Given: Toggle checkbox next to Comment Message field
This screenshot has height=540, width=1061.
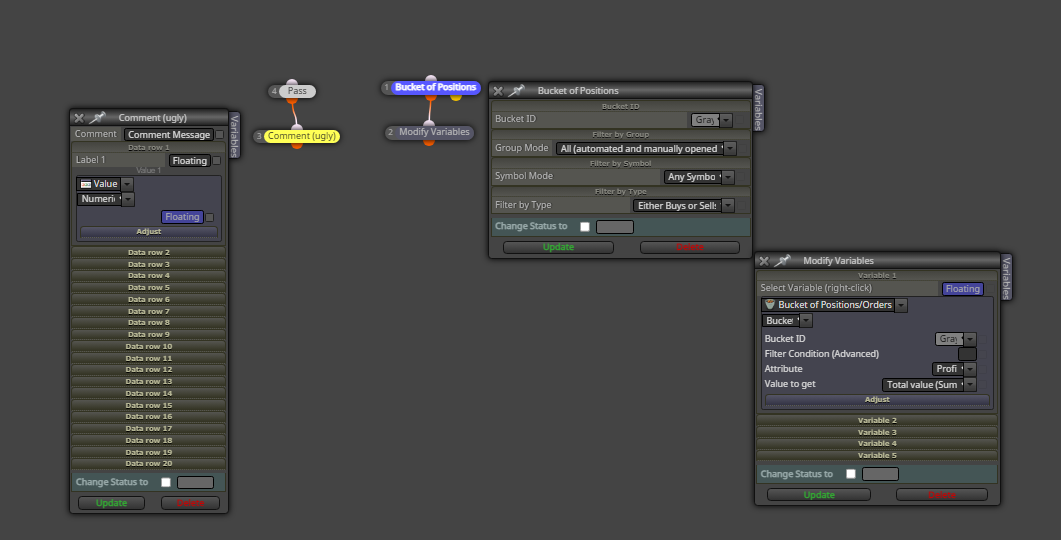Looking at the screenshot, I should click(x=219, y=135).
